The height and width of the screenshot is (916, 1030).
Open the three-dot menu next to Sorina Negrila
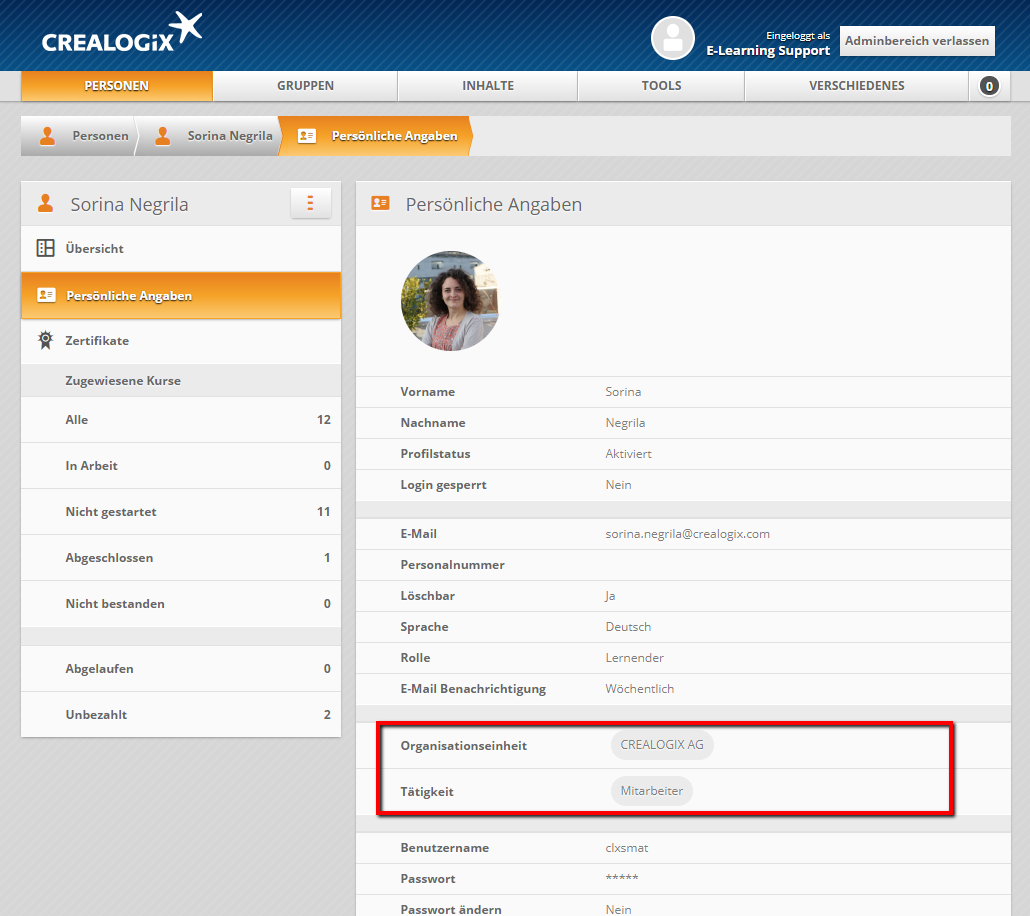[311, 203]
